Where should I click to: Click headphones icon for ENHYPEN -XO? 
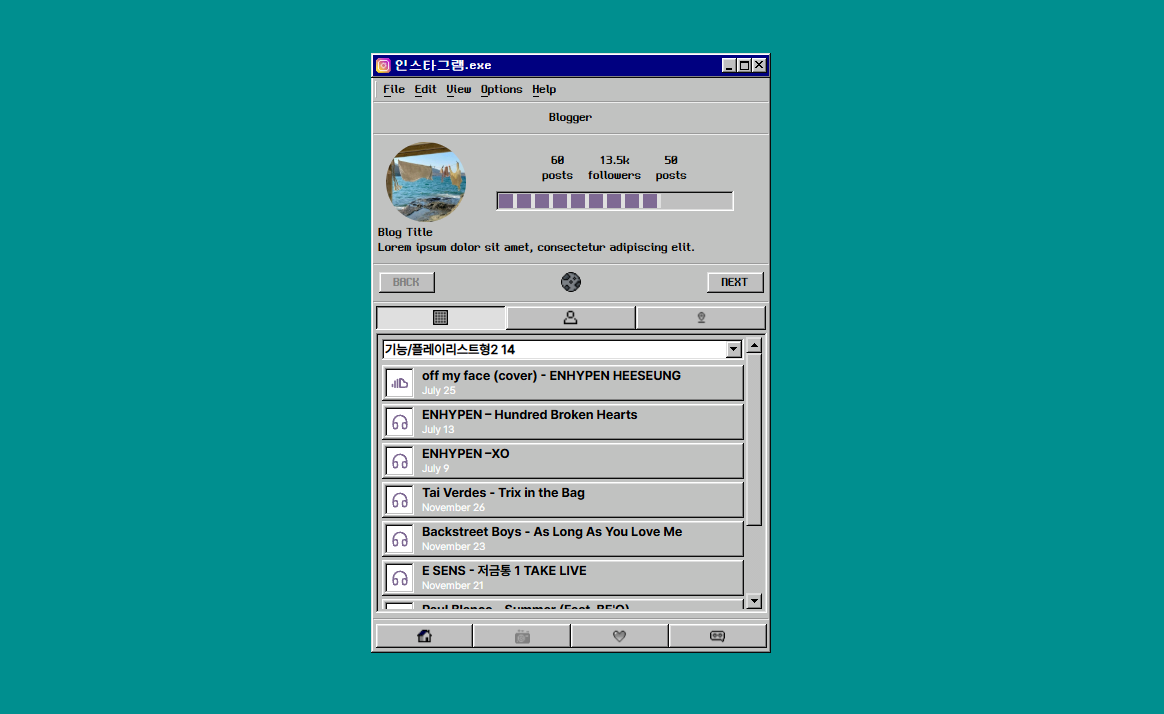click(x=399, y=461)
